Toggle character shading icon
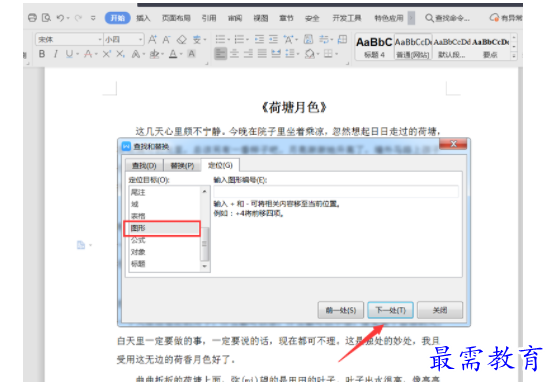The height and width of the screenshot is (390, 551). [x=191, y=54]
